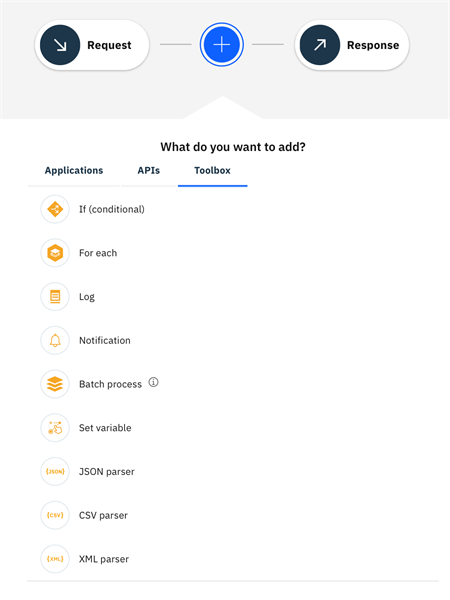Switch to the Applications tab

74,171
